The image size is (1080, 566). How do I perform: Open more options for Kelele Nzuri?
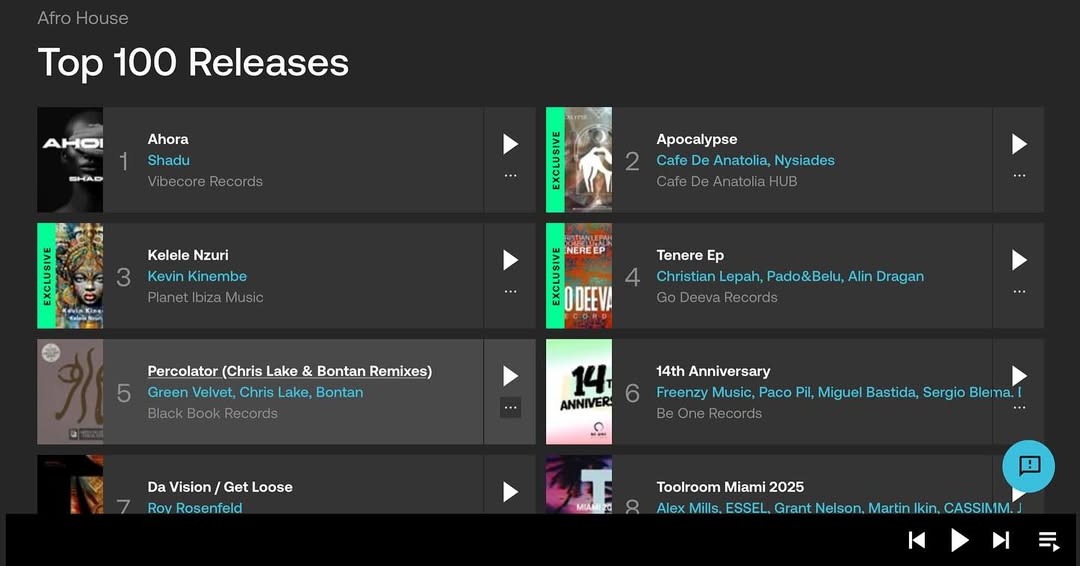(x=510, y=291)
